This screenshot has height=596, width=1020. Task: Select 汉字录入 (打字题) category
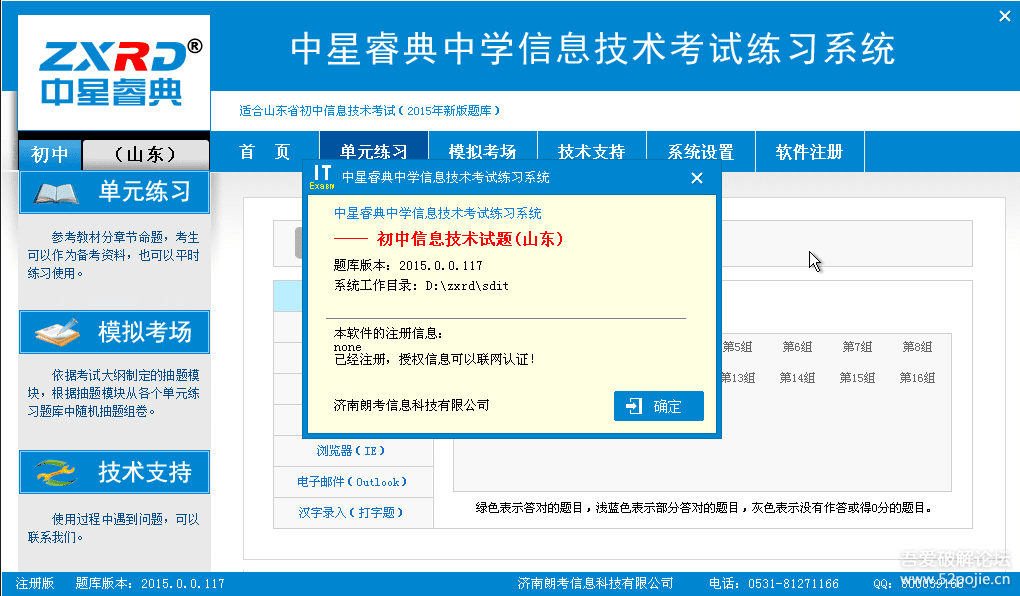[351, 513]
